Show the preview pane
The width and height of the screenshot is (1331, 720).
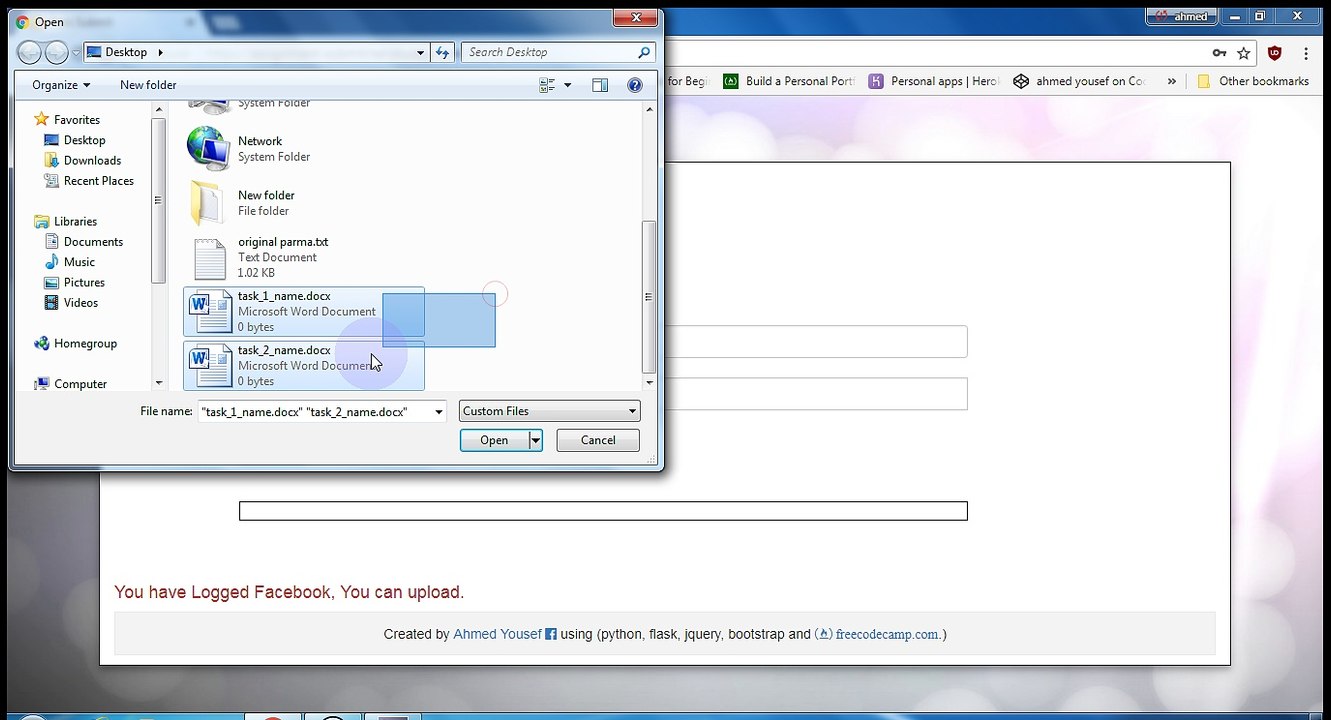(x=600, y=85)
